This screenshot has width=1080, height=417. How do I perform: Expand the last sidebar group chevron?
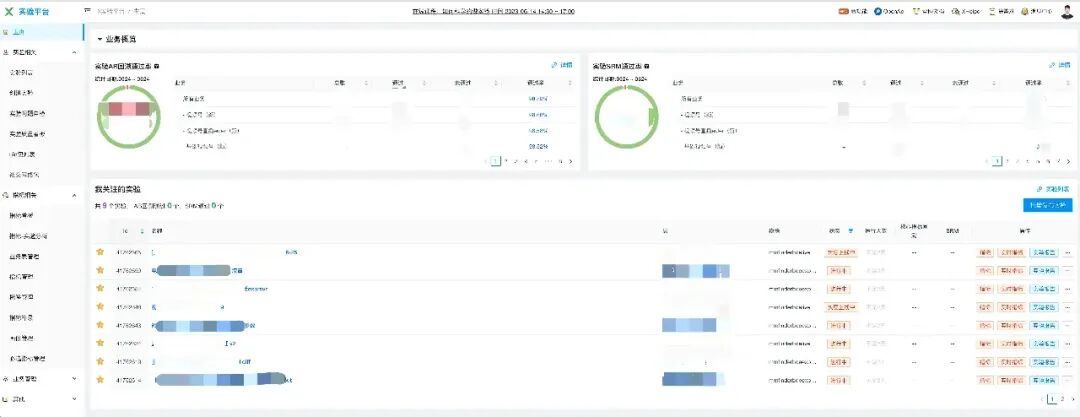pyautogui.click(x=74, y=399)
